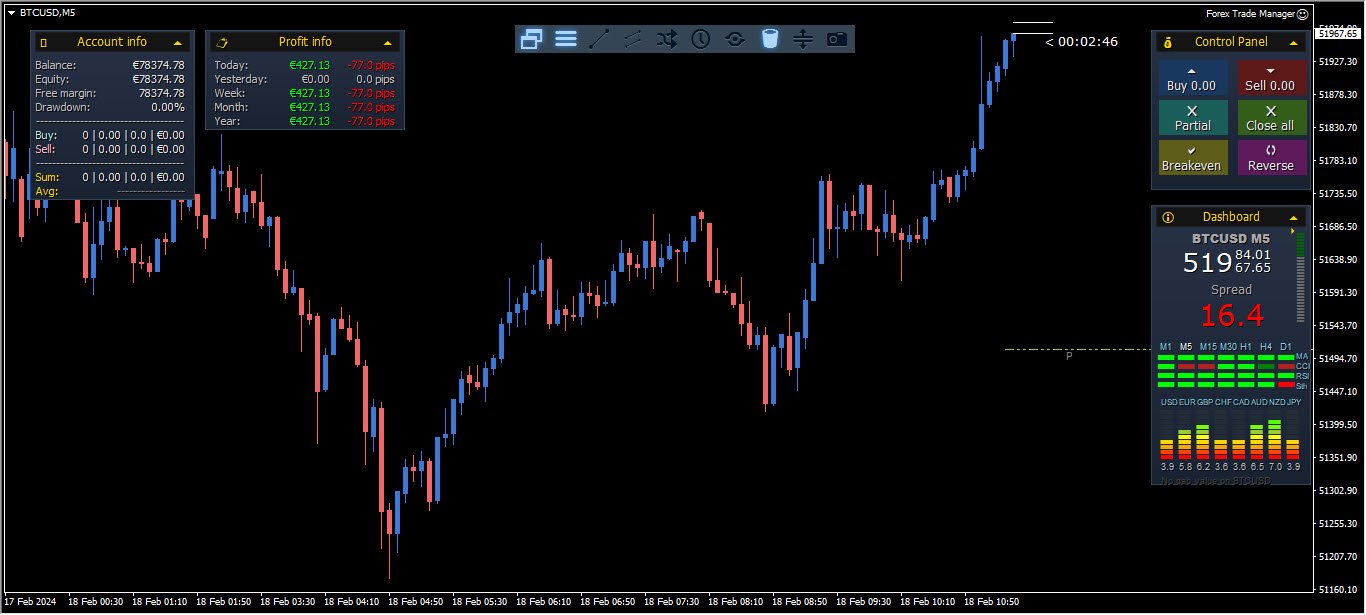Screen dimensions: 1366x615
Task: Select the single trend line tool
Action: 599,39
